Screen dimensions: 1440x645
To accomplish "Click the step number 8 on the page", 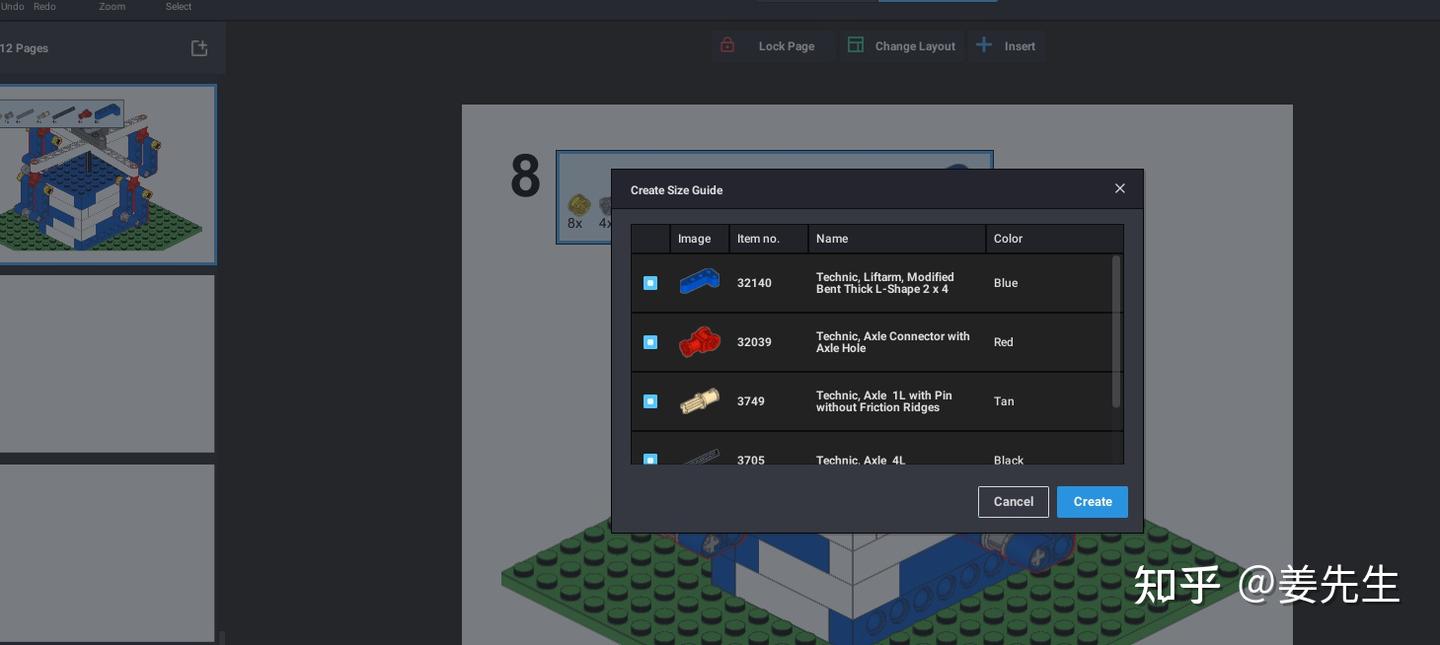I will 525,177.
